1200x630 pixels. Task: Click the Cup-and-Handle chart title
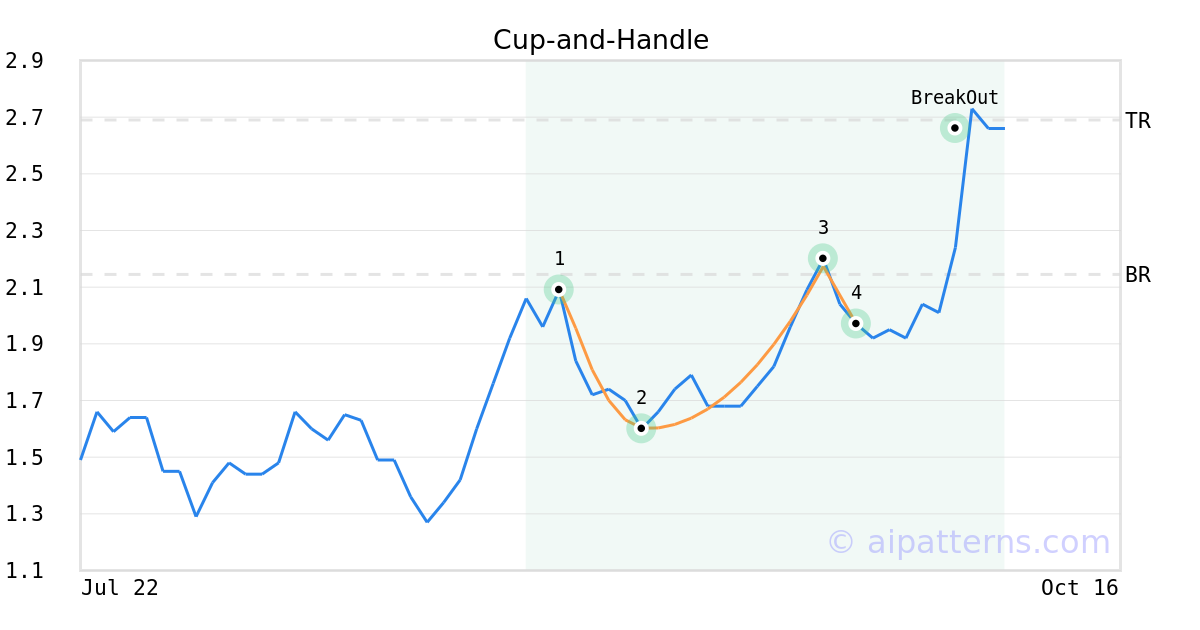600,40
